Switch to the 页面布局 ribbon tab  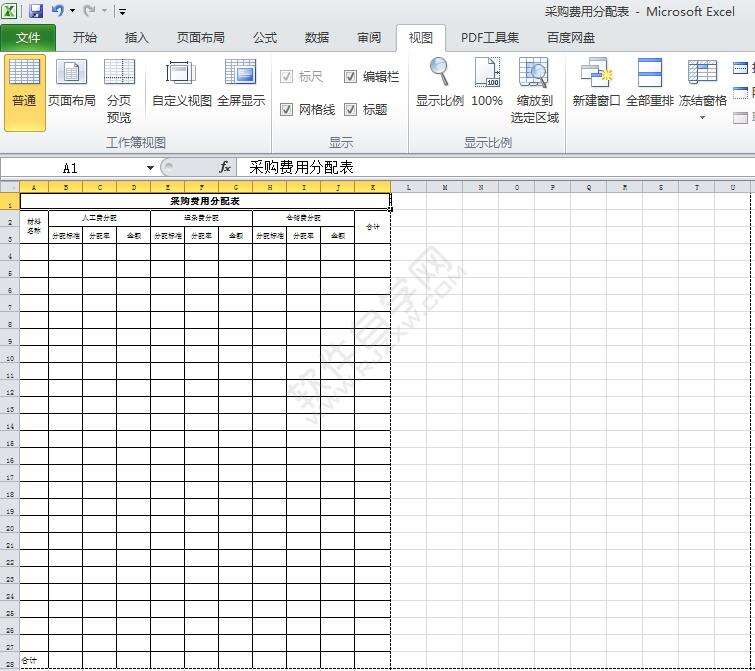(200, 38)
